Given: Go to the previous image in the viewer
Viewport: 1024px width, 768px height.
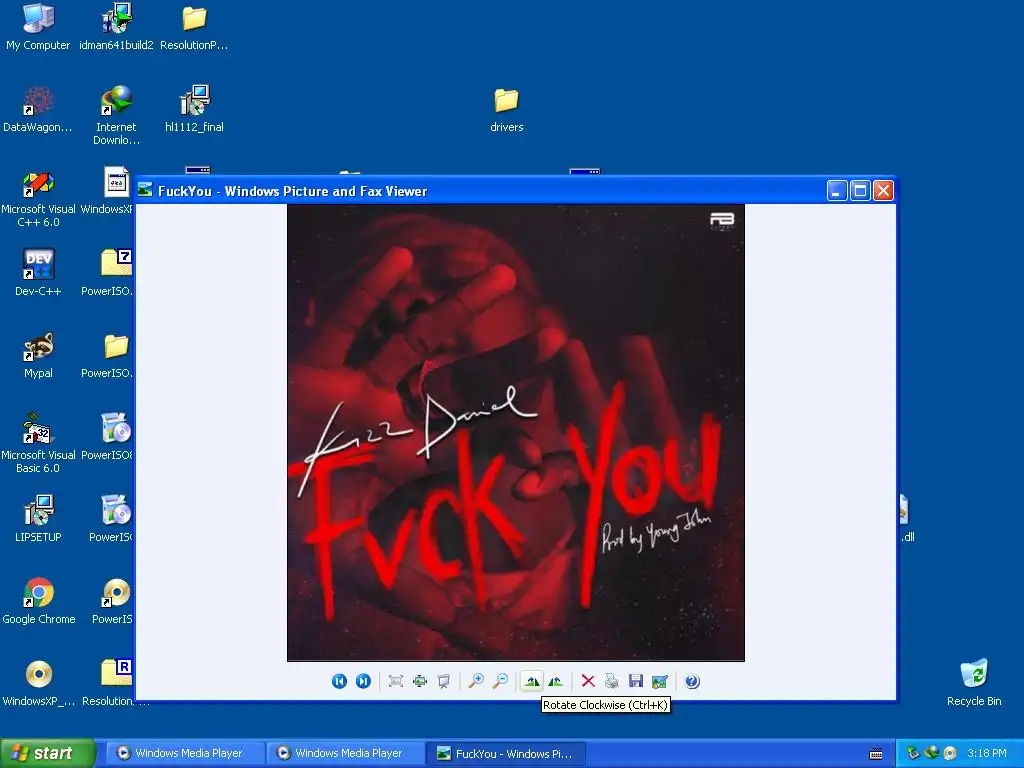Looking at the screenshot, I should 339,681.
